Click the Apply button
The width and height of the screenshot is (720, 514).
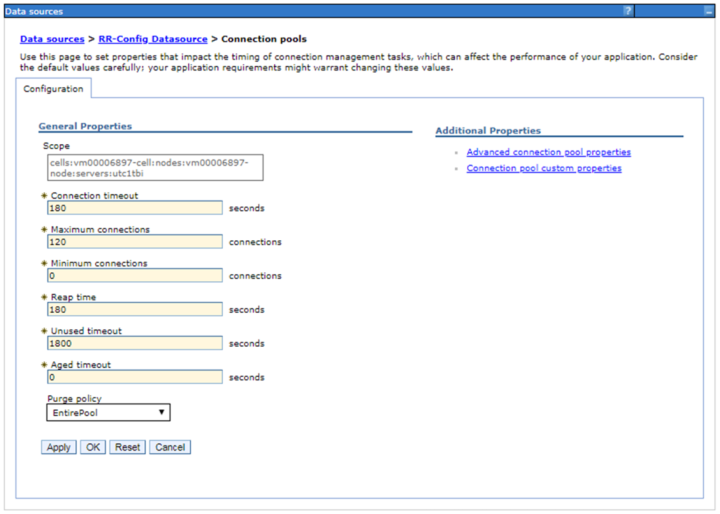point(59,447)
